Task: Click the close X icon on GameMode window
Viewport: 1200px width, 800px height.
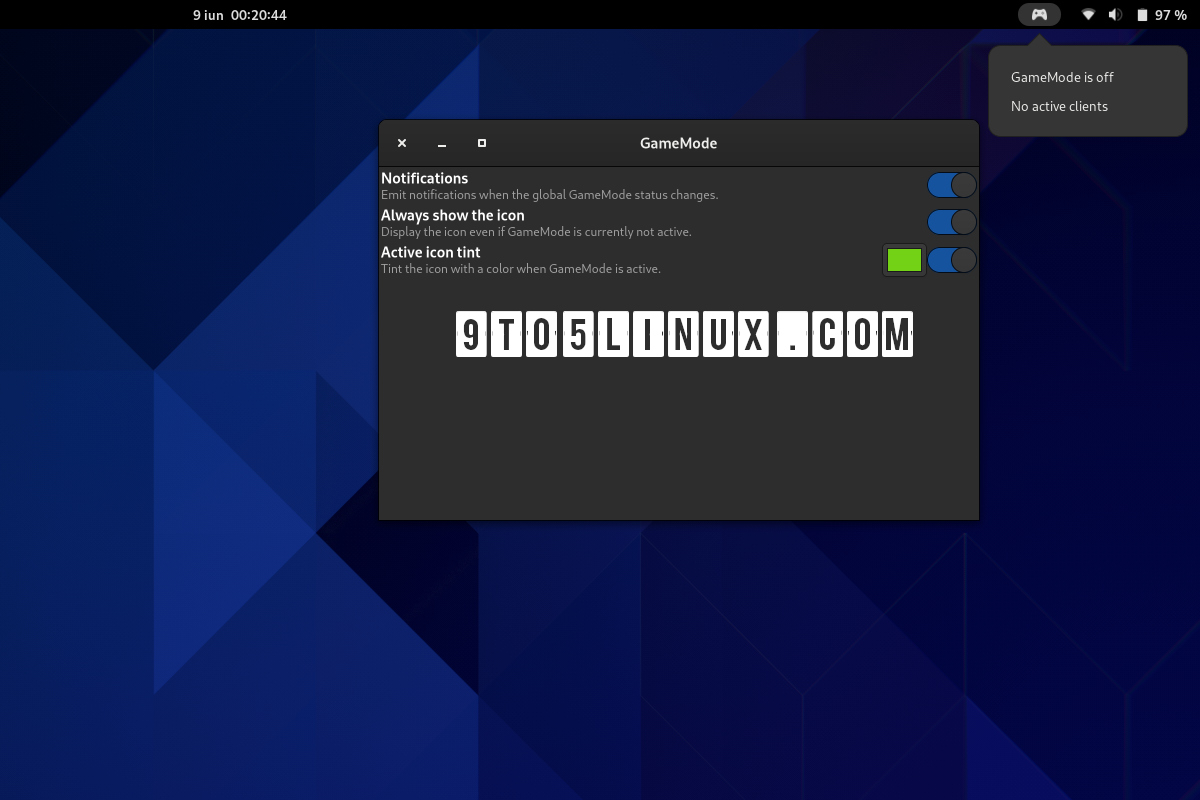Action: tap(401, 143)
